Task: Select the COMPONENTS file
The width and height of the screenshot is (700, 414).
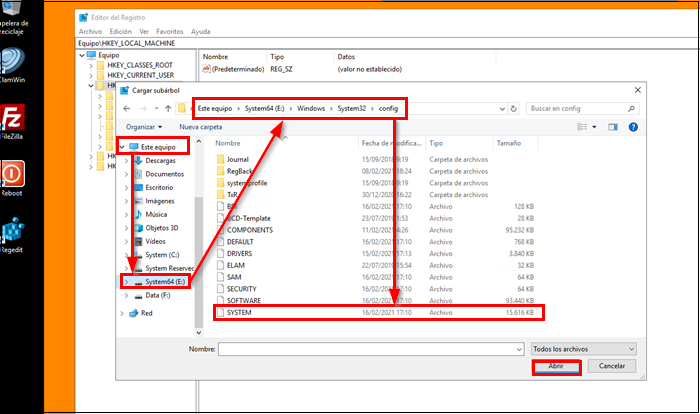Action: point(250,230)
